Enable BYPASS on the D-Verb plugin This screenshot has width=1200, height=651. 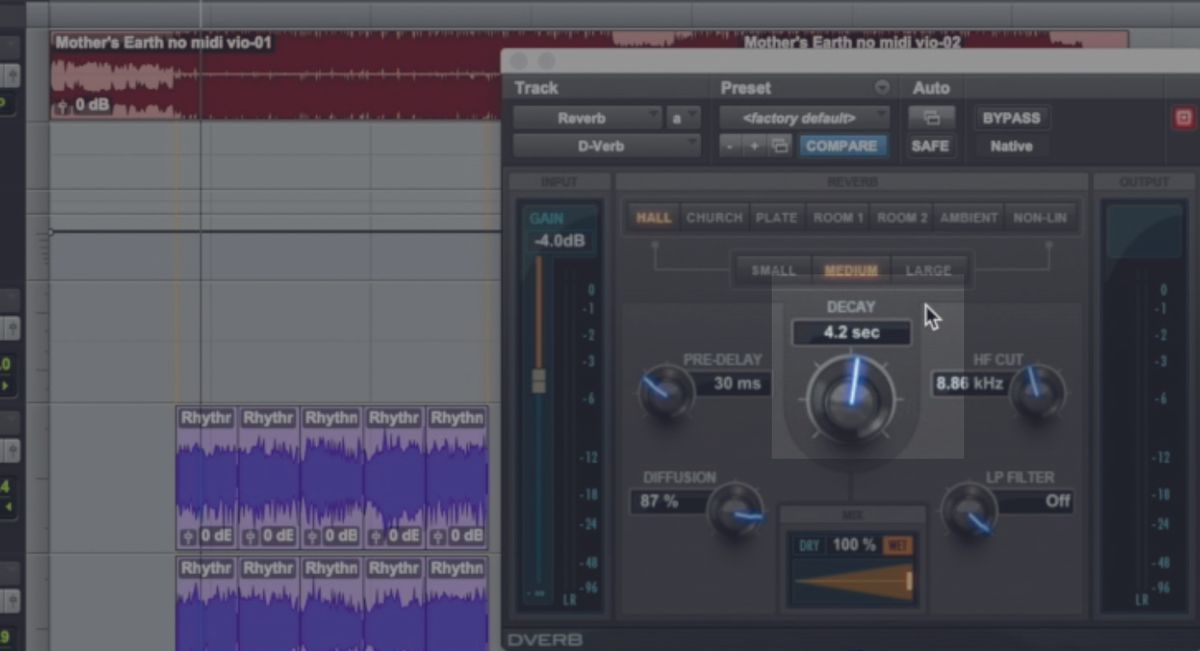1011,118
